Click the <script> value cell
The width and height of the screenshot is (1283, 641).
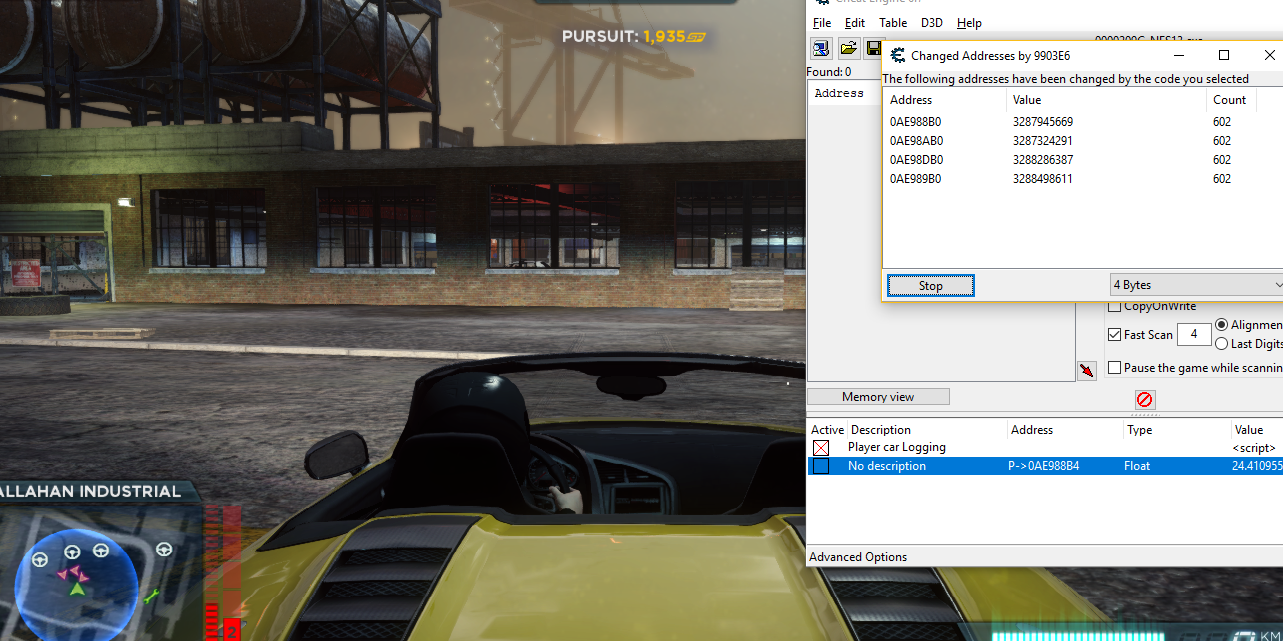point(1254,448)
